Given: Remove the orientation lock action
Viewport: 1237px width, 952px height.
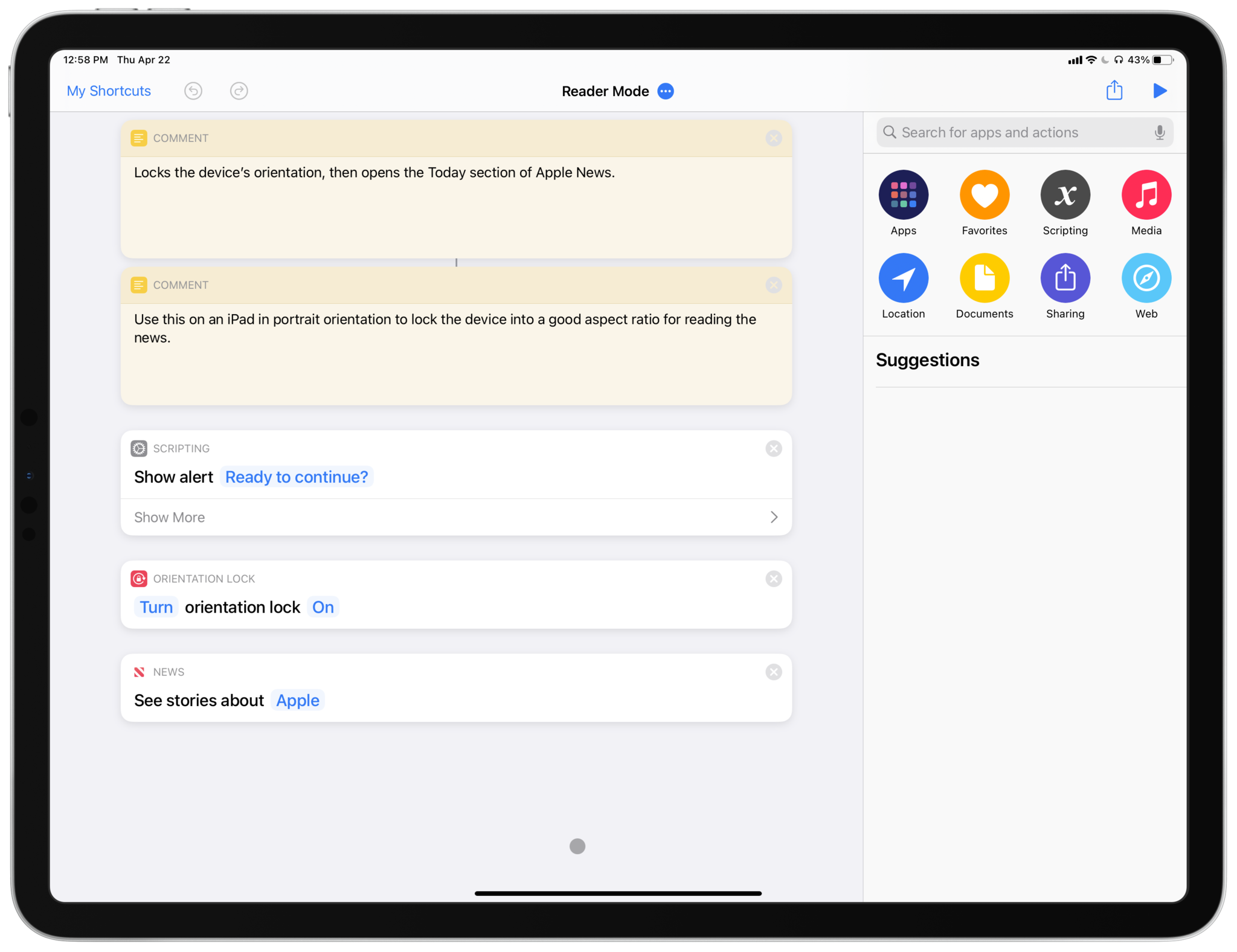Looking at the screenshot, I should click(x=774, y=579).
